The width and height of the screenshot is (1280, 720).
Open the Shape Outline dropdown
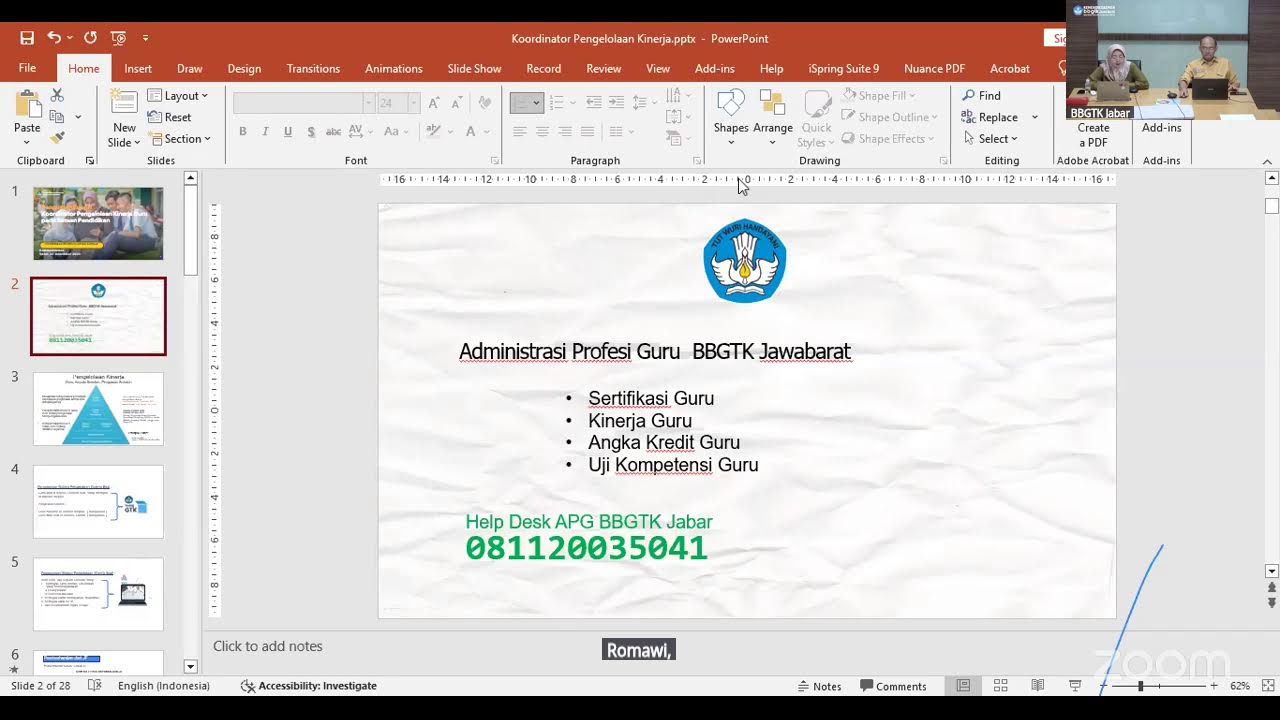890,117
